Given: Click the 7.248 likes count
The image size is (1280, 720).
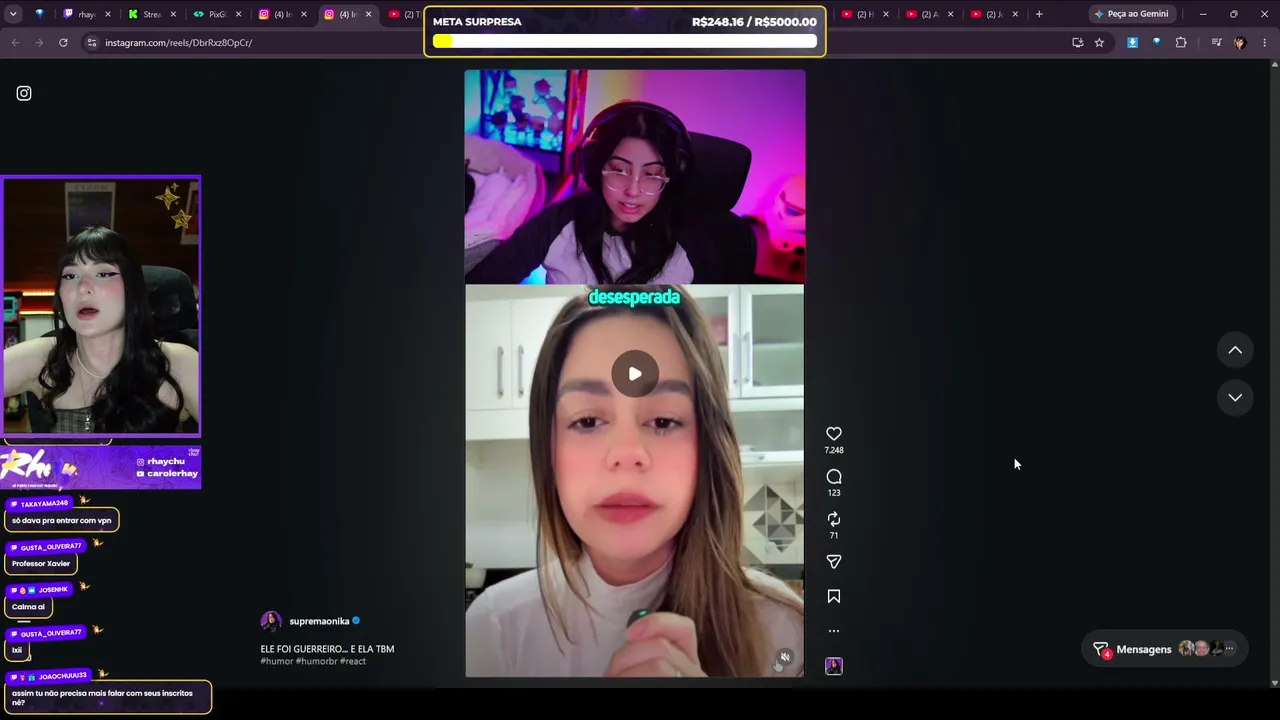Looking at the screenshot, I should tap(834, 450).
